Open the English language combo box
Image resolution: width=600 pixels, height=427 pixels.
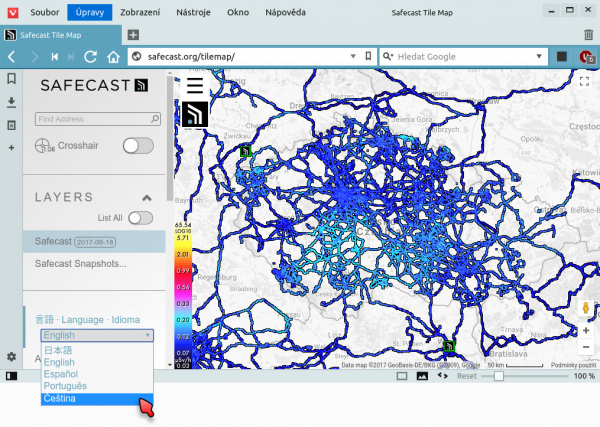pyautogui.click(x=97, y=335)
